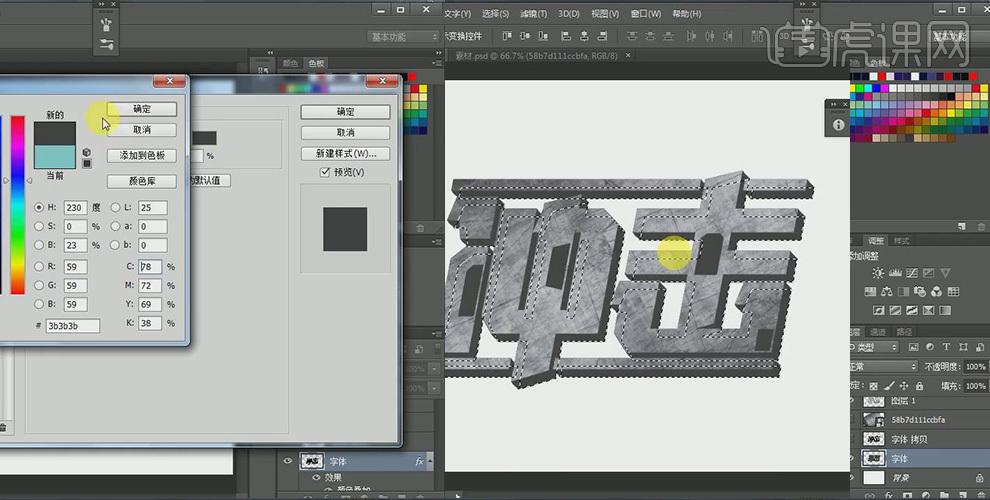
Task: Click the web-safe color cube icon
Action: pos(87,152)
